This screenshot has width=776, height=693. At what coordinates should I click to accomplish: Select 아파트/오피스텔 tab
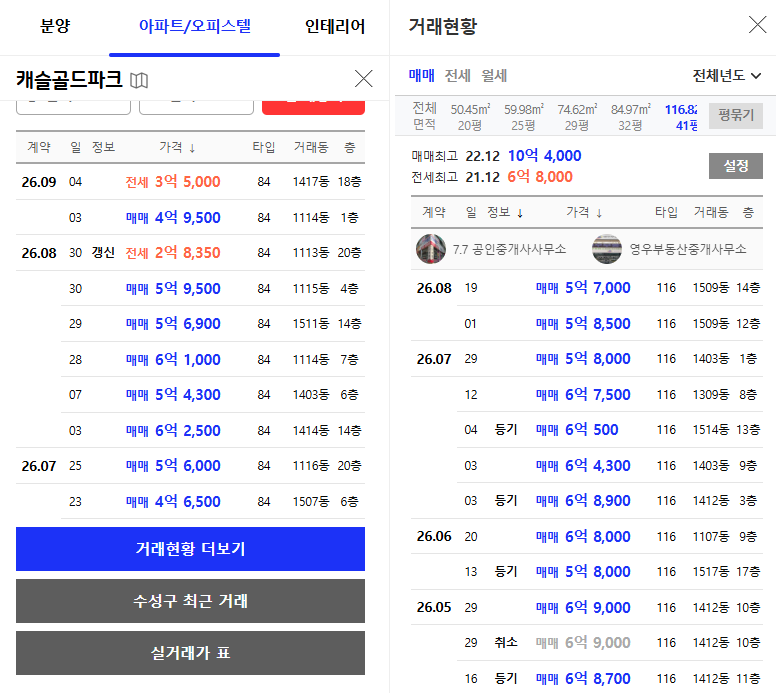click(194, 26)
